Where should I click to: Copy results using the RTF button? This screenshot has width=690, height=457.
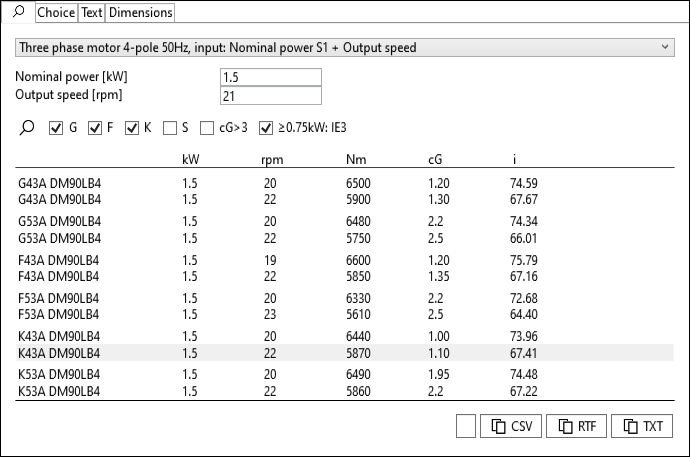[x=576, y=426]
